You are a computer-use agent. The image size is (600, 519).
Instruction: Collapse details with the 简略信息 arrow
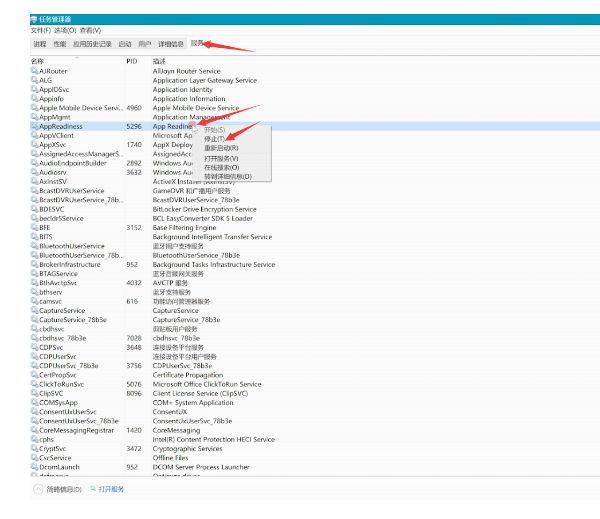(38, 490)
